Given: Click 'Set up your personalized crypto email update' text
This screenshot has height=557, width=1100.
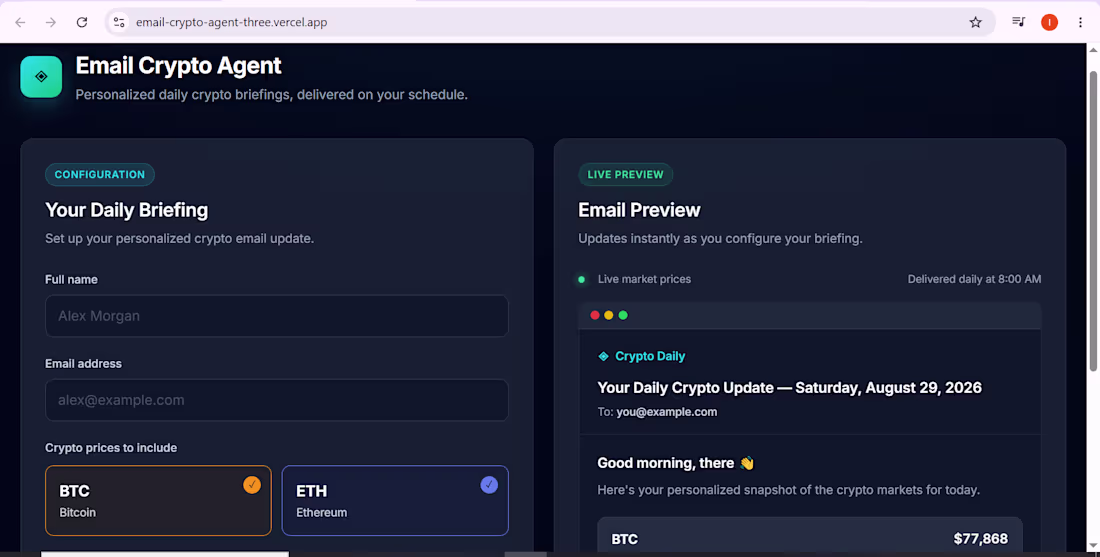Looking at the screenshot, I should tap(180, 239).
